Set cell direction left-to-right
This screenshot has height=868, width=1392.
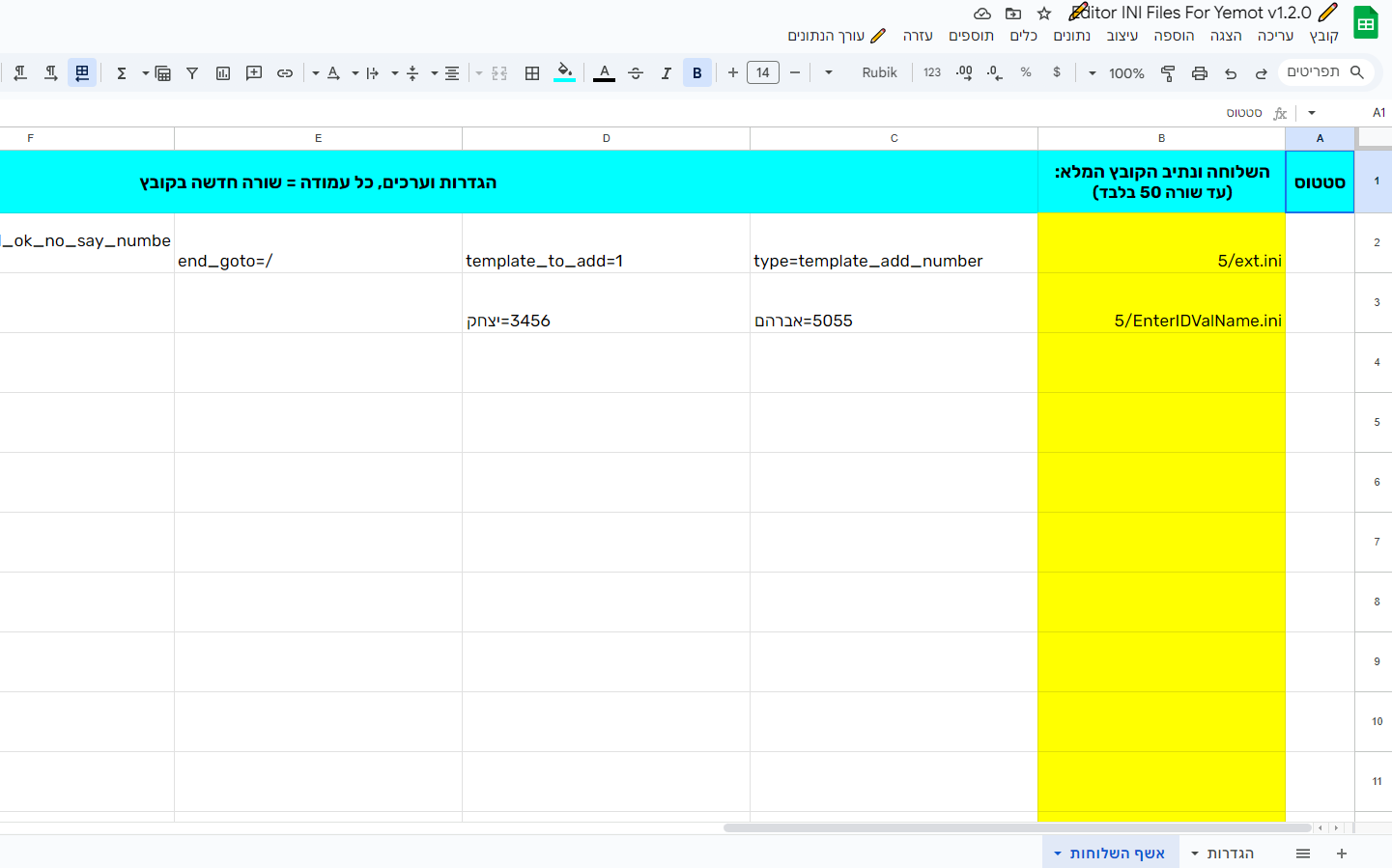click(51, 72)
